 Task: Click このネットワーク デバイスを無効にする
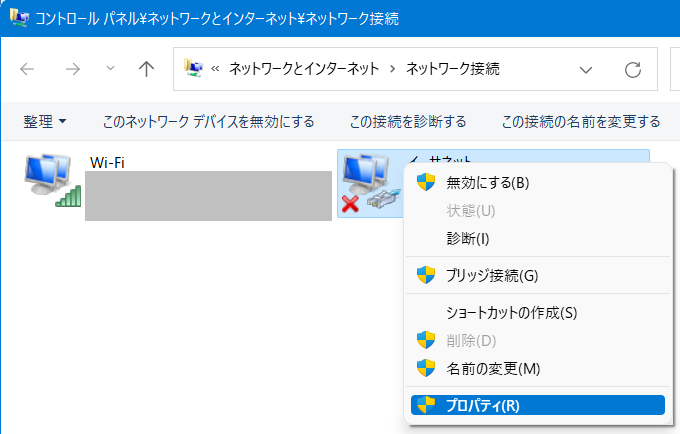point(208,121)
